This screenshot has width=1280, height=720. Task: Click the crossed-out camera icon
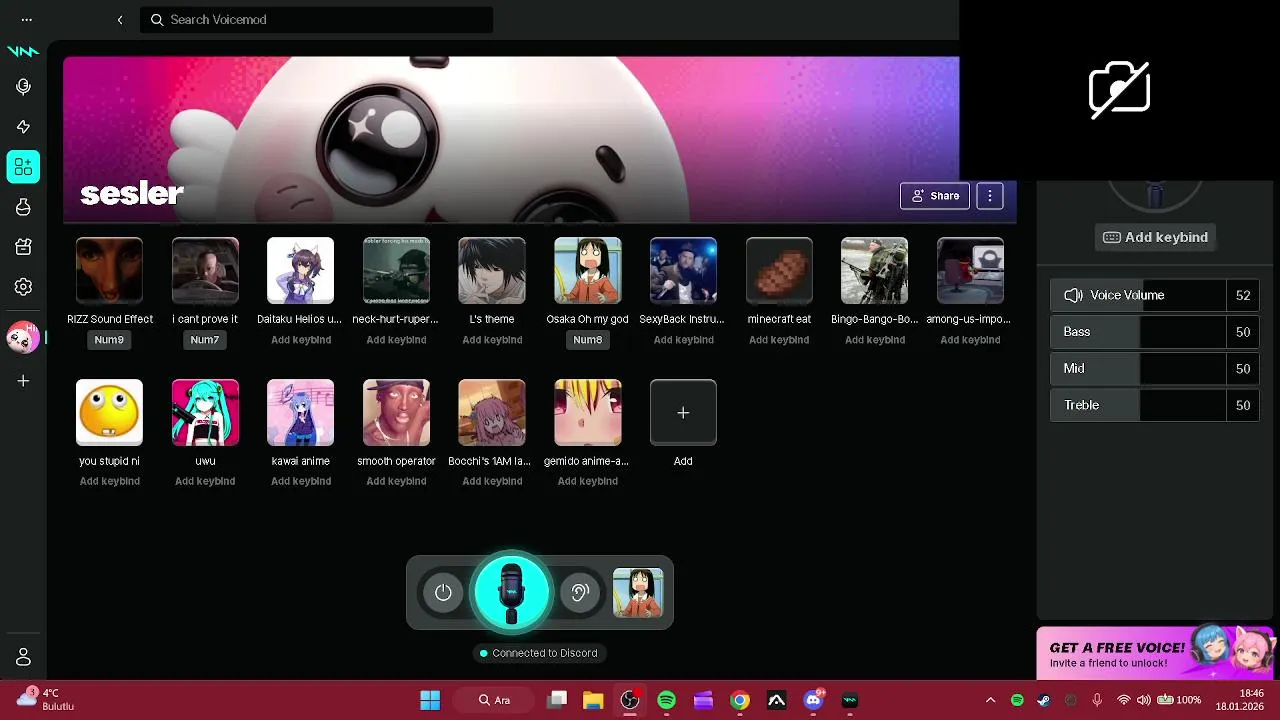click(1119, 90)
